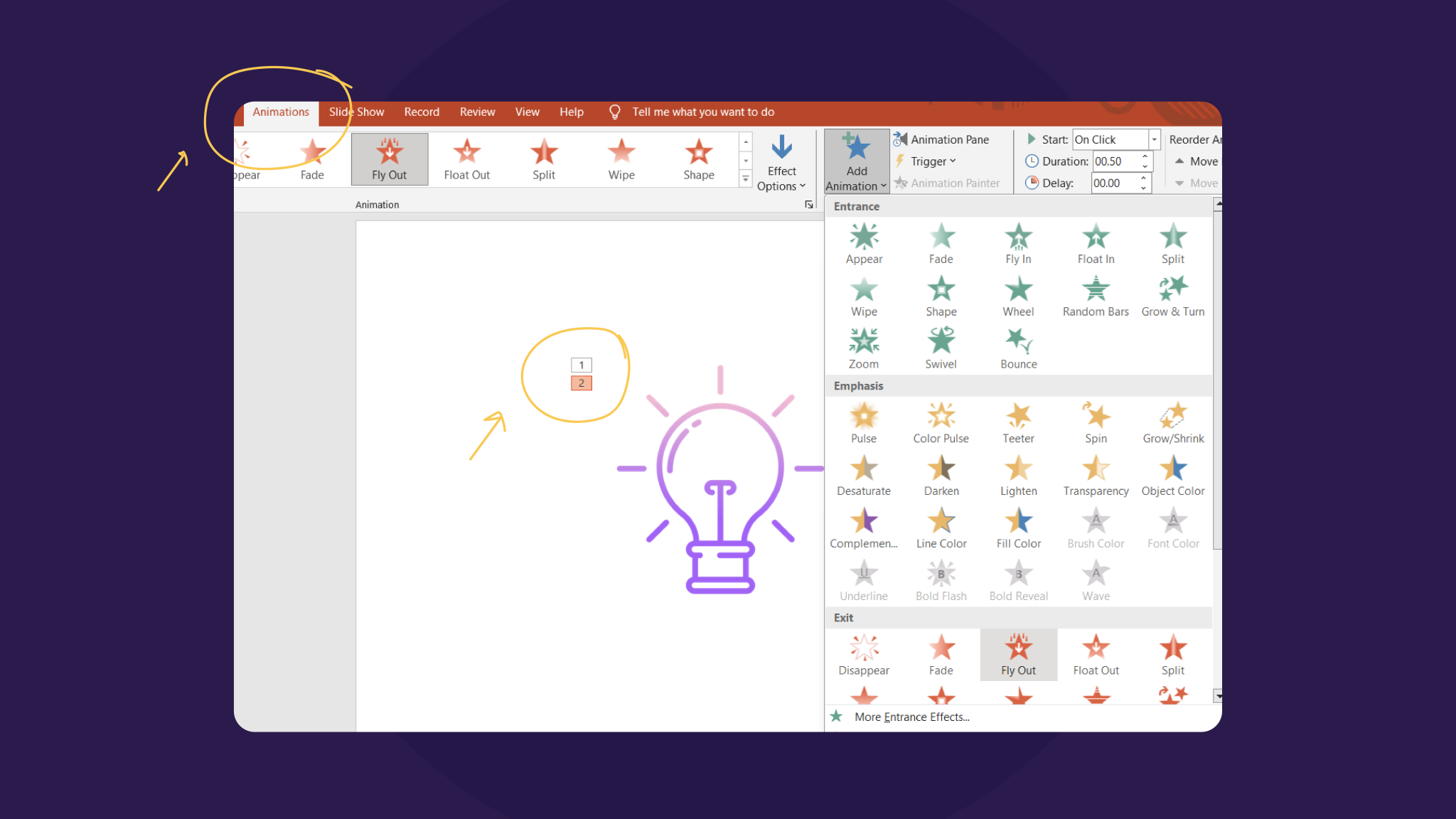
Task: Select the Fly Out exit effect in dropdown
Action: pos(1018,655)
